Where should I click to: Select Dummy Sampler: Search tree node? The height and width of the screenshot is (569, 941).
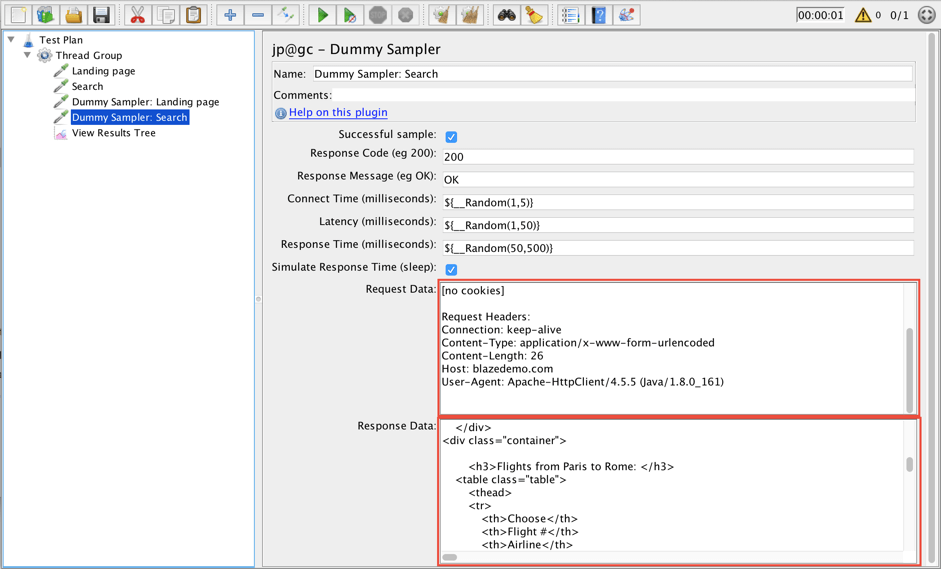(130, 117)
